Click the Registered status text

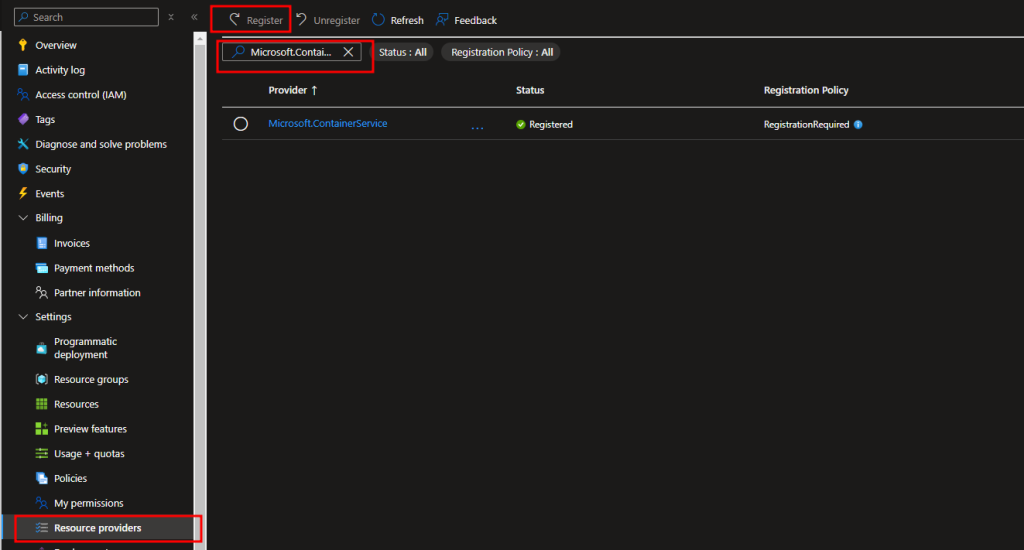pyautogui.click(x=551, y=125)
